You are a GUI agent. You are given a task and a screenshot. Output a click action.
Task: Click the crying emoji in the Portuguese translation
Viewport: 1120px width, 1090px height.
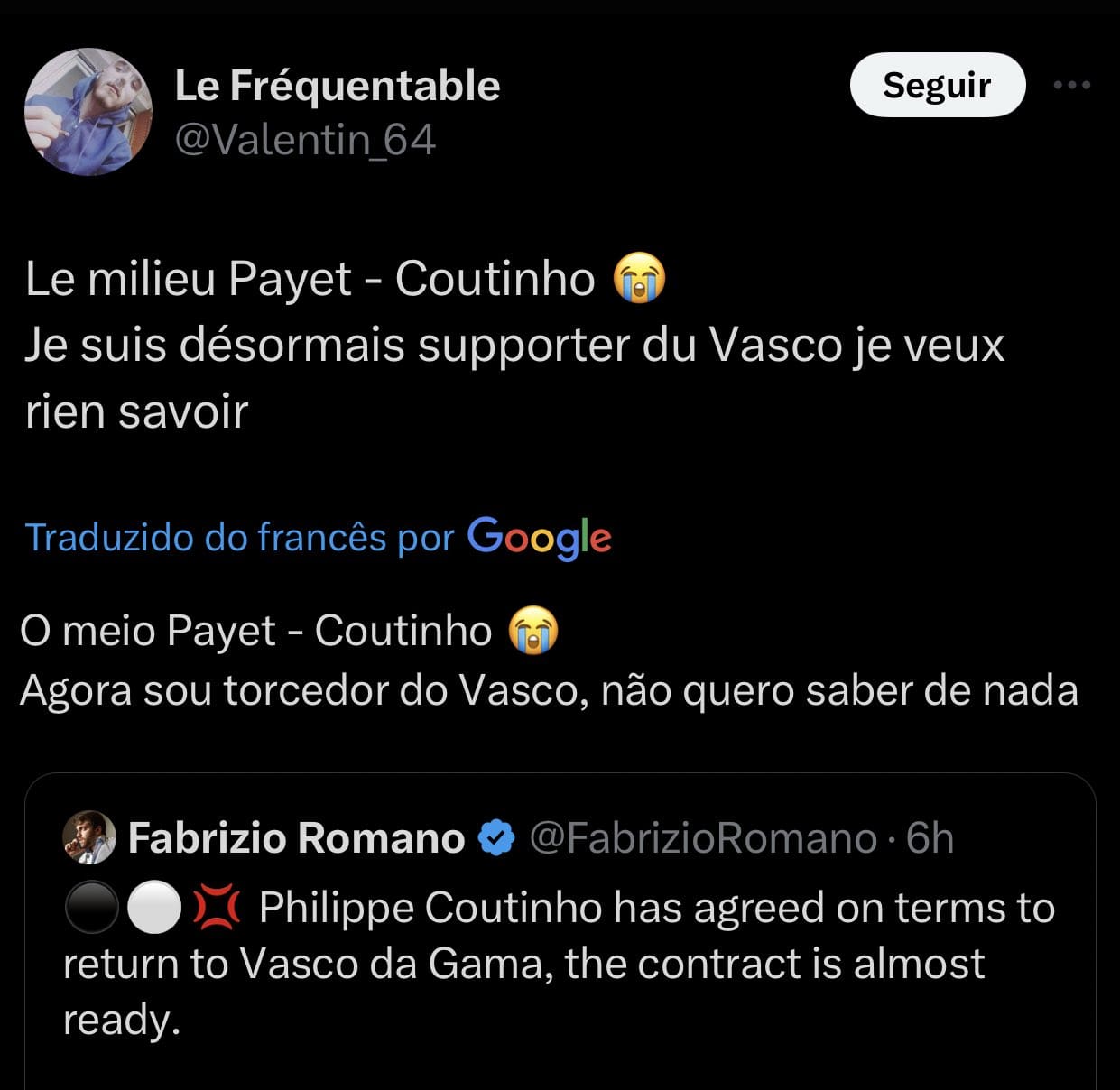[533, 631]
